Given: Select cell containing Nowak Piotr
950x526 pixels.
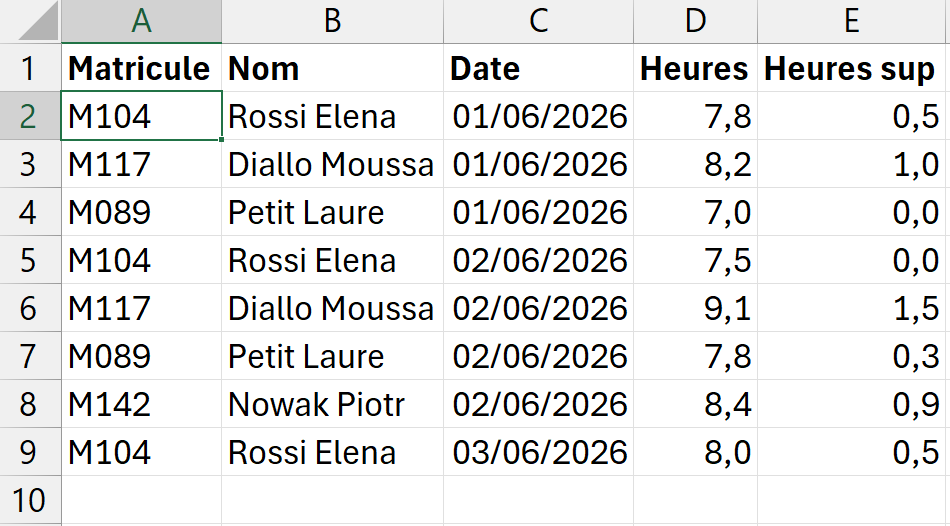Looking at the screenshot, I should tap(333, 404).
